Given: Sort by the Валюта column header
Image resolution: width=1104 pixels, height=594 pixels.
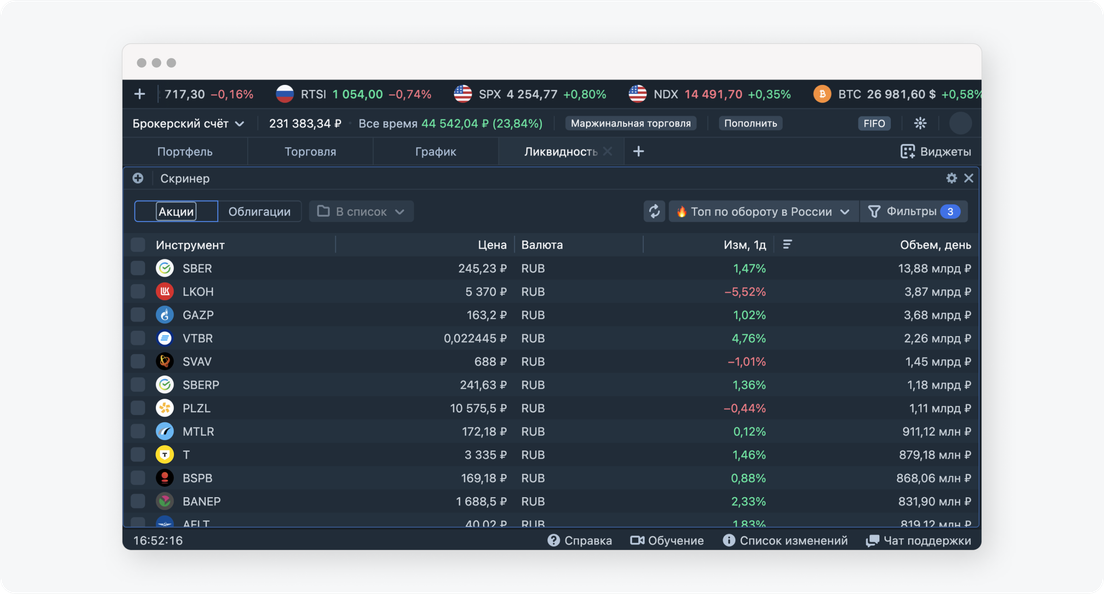Looking at the screenshot, I should [x=542, y=245].
